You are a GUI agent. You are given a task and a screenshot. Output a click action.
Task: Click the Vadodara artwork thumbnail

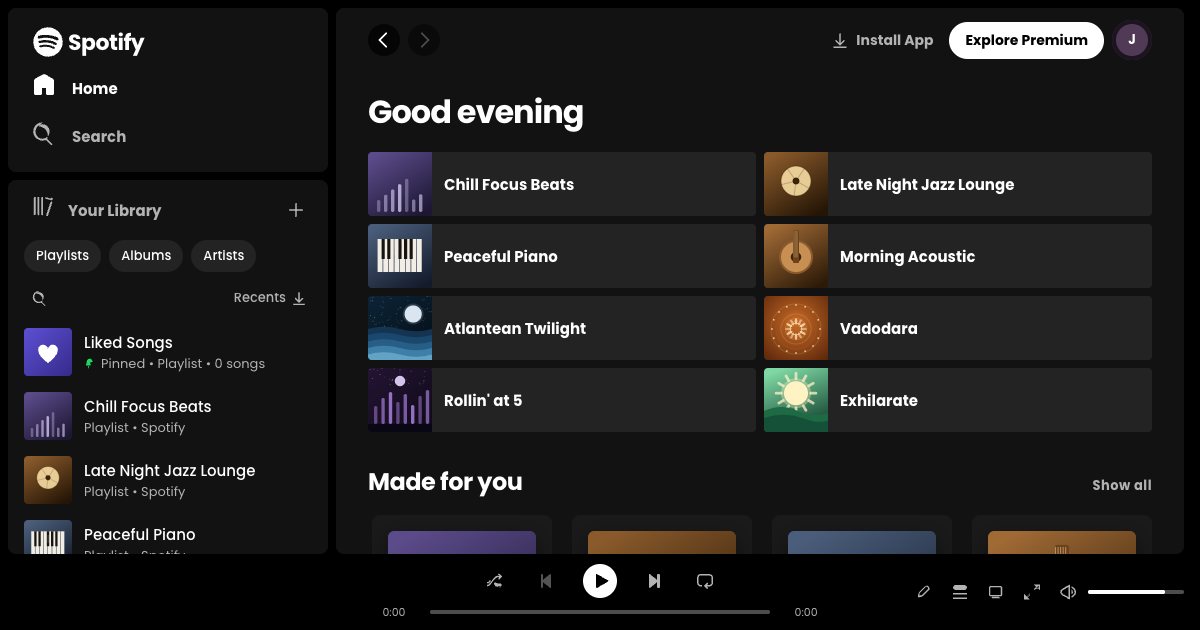[x=796, y=328]
